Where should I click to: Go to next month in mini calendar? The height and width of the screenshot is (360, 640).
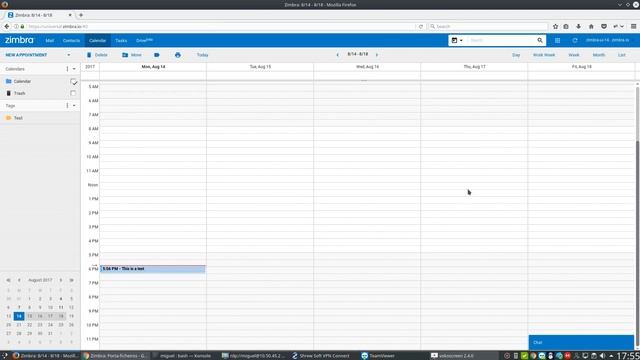pos(61,280)
